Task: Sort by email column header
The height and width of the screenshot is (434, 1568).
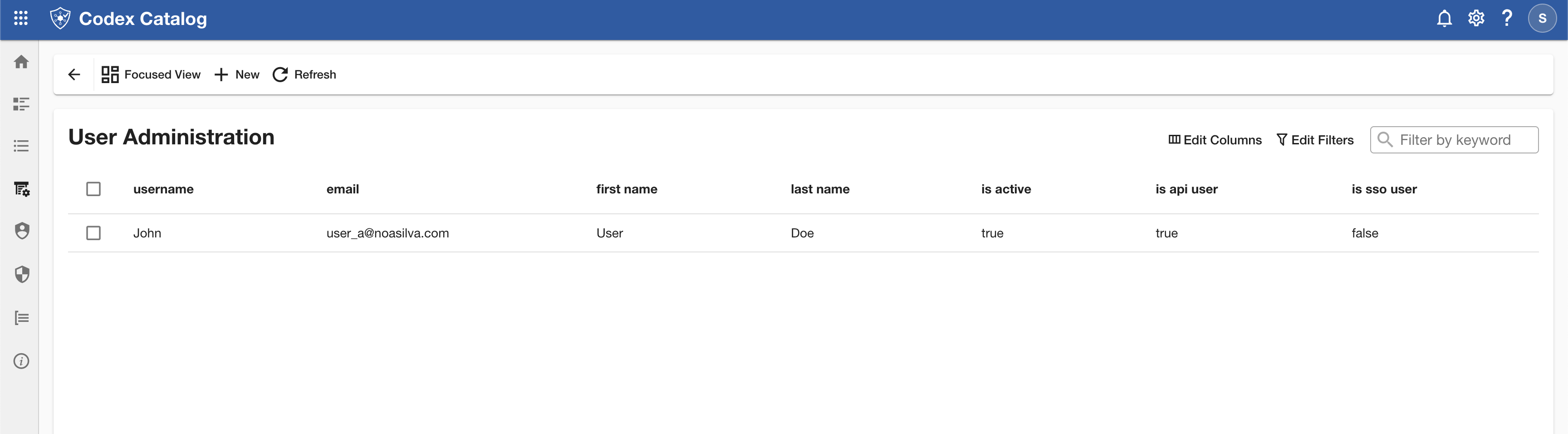Action: [x=343, y=189]
